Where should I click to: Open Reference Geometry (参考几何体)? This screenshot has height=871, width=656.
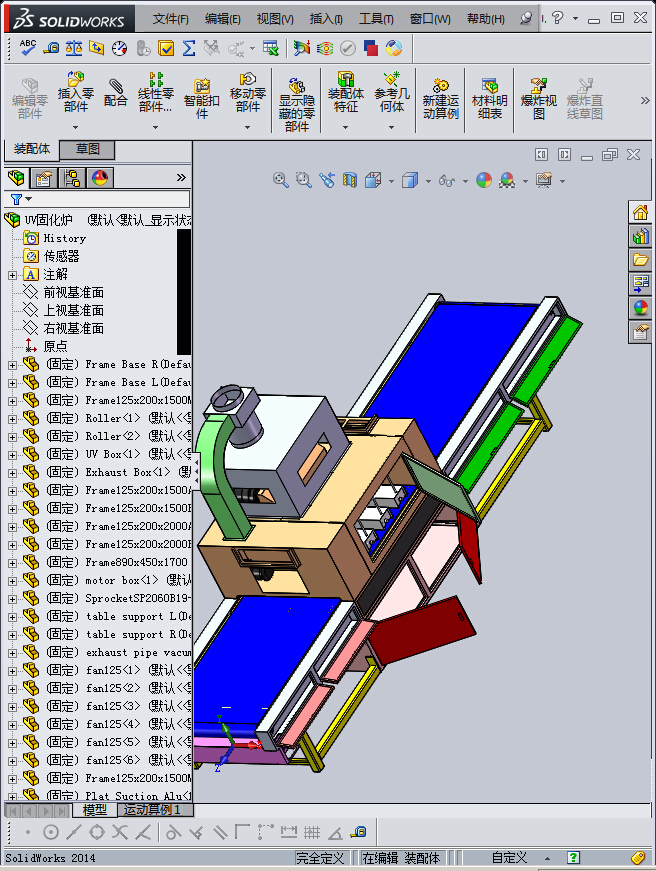point(392,93)
